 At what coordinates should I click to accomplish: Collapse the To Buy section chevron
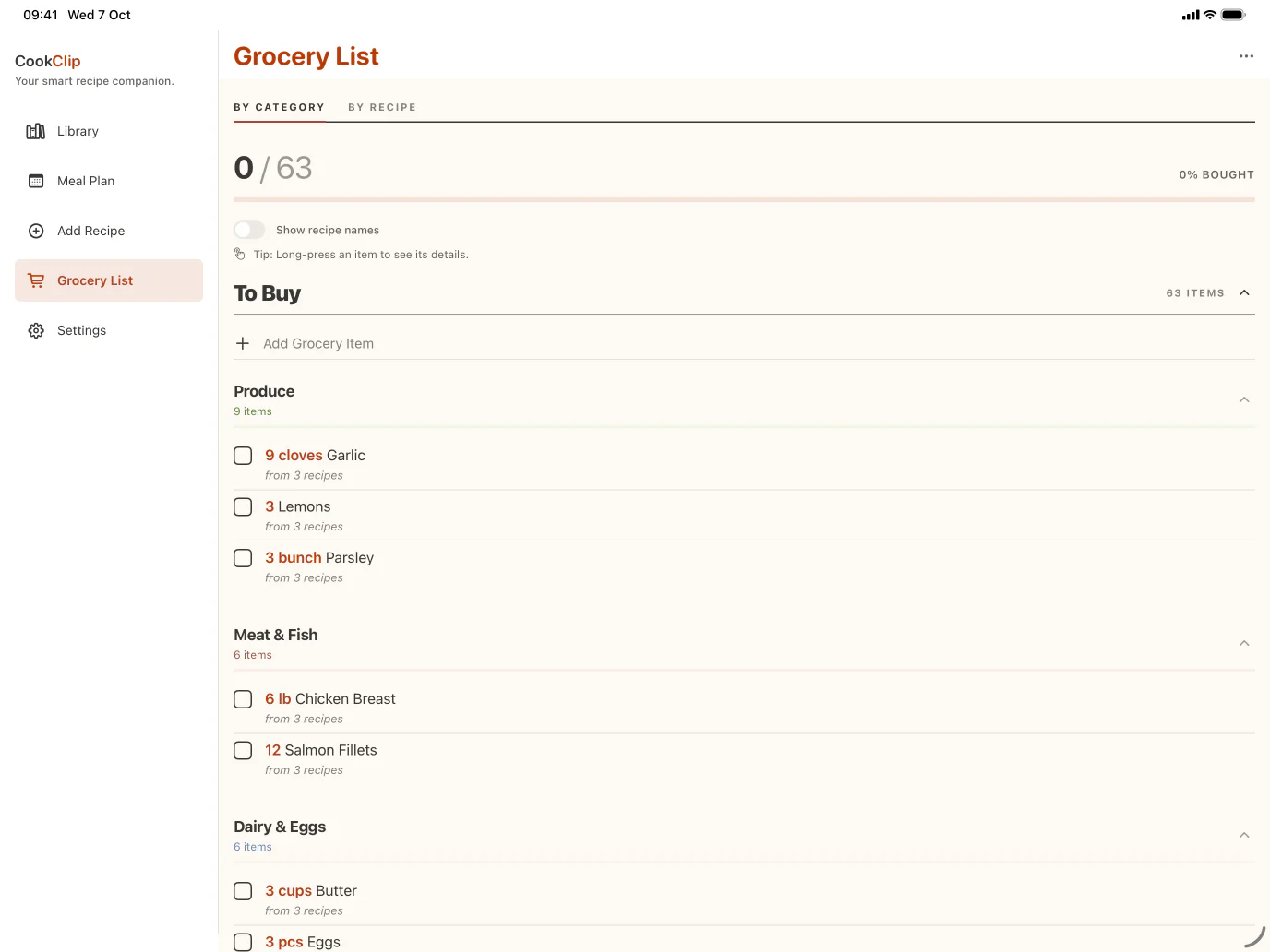tap(1244, 292)
